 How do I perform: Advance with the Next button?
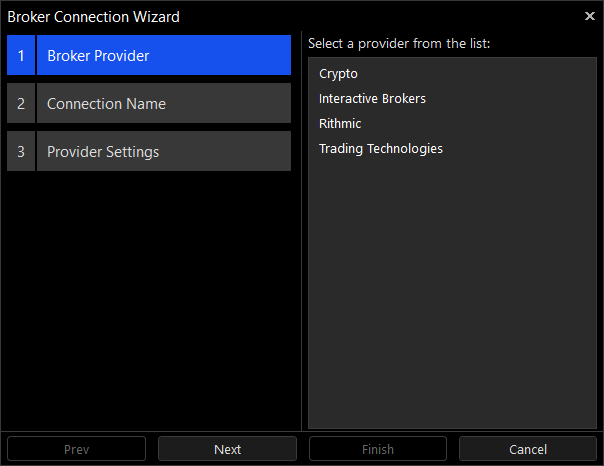pyautogui.click(x=227, y=449)
